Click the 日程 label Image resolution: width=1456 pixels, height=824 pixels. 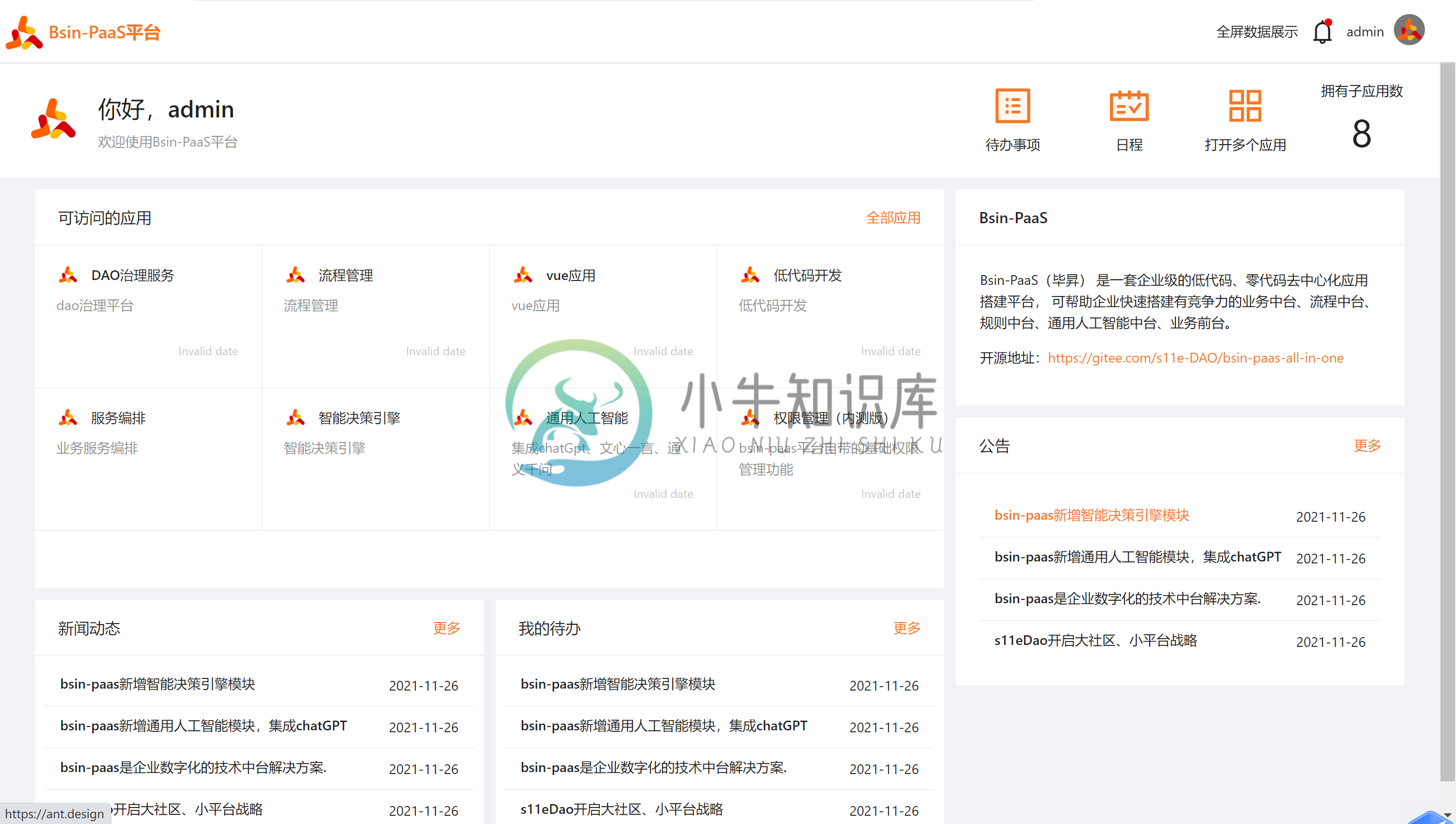1129,145
